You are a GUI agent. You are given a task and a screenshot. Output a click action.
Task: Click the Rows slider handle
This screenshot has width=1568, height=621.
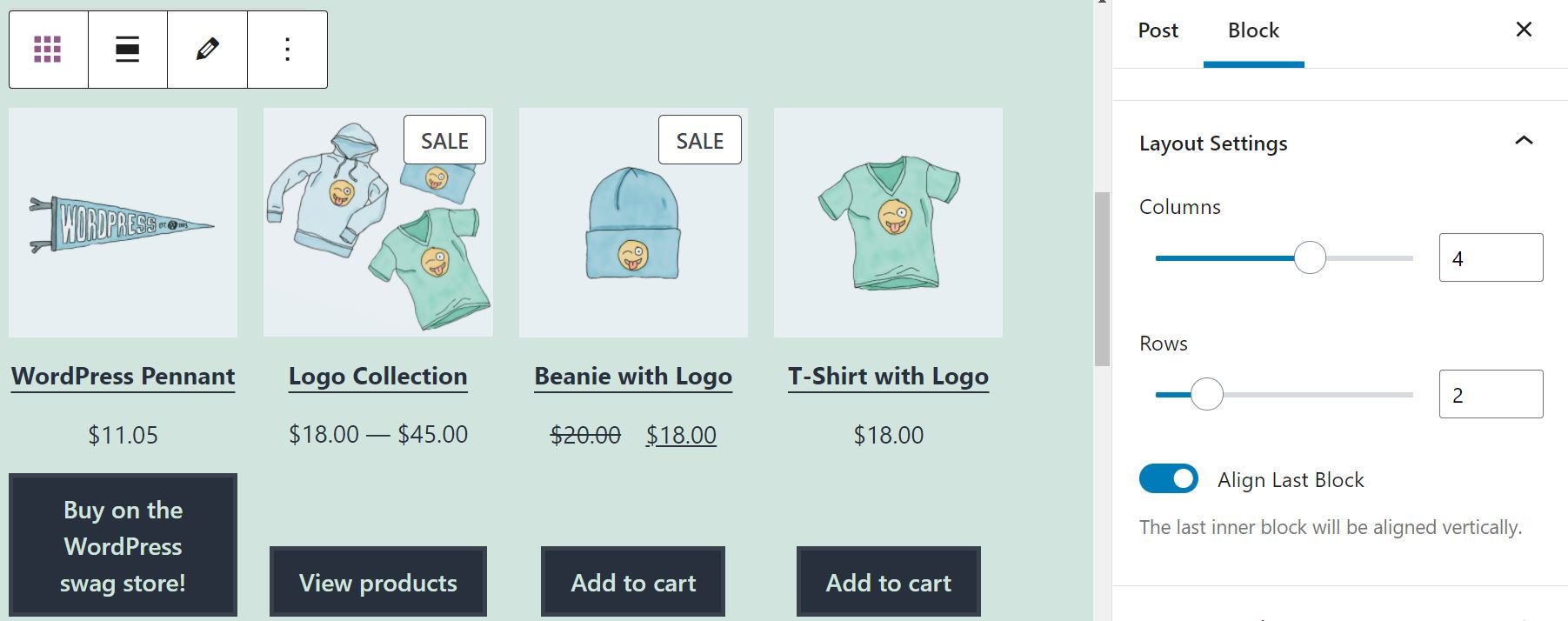(x=1206, y=394)
